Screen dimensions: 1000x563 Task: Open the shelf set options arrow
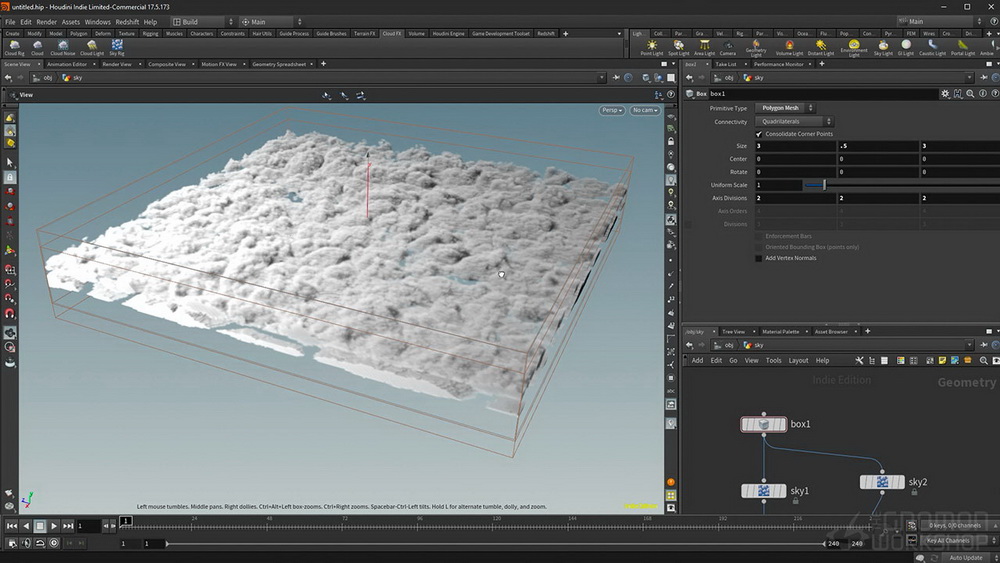pos(619,33)
